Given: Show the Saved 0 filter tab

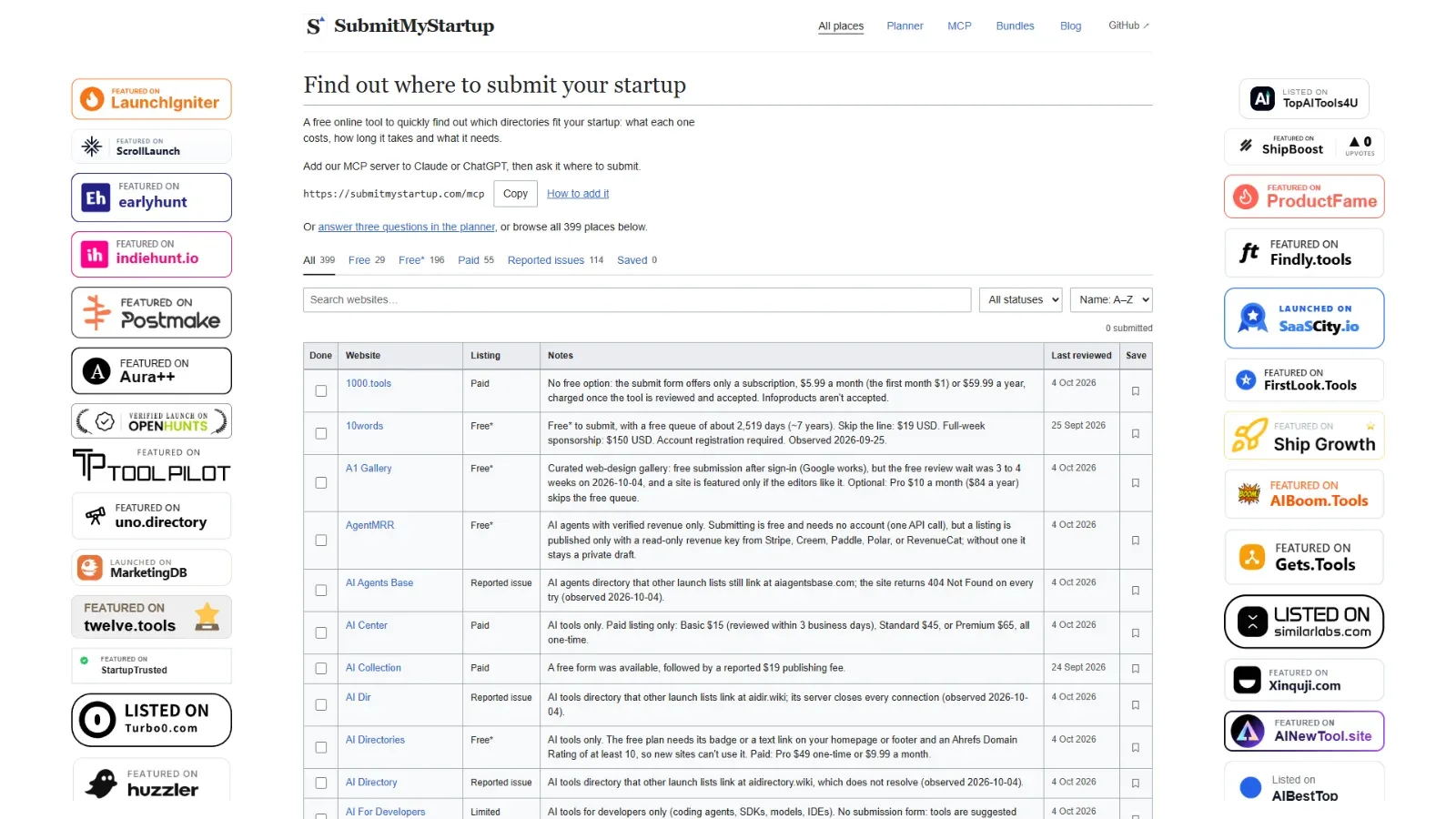Looking at the screenshot, I should (x=637, y=260).
